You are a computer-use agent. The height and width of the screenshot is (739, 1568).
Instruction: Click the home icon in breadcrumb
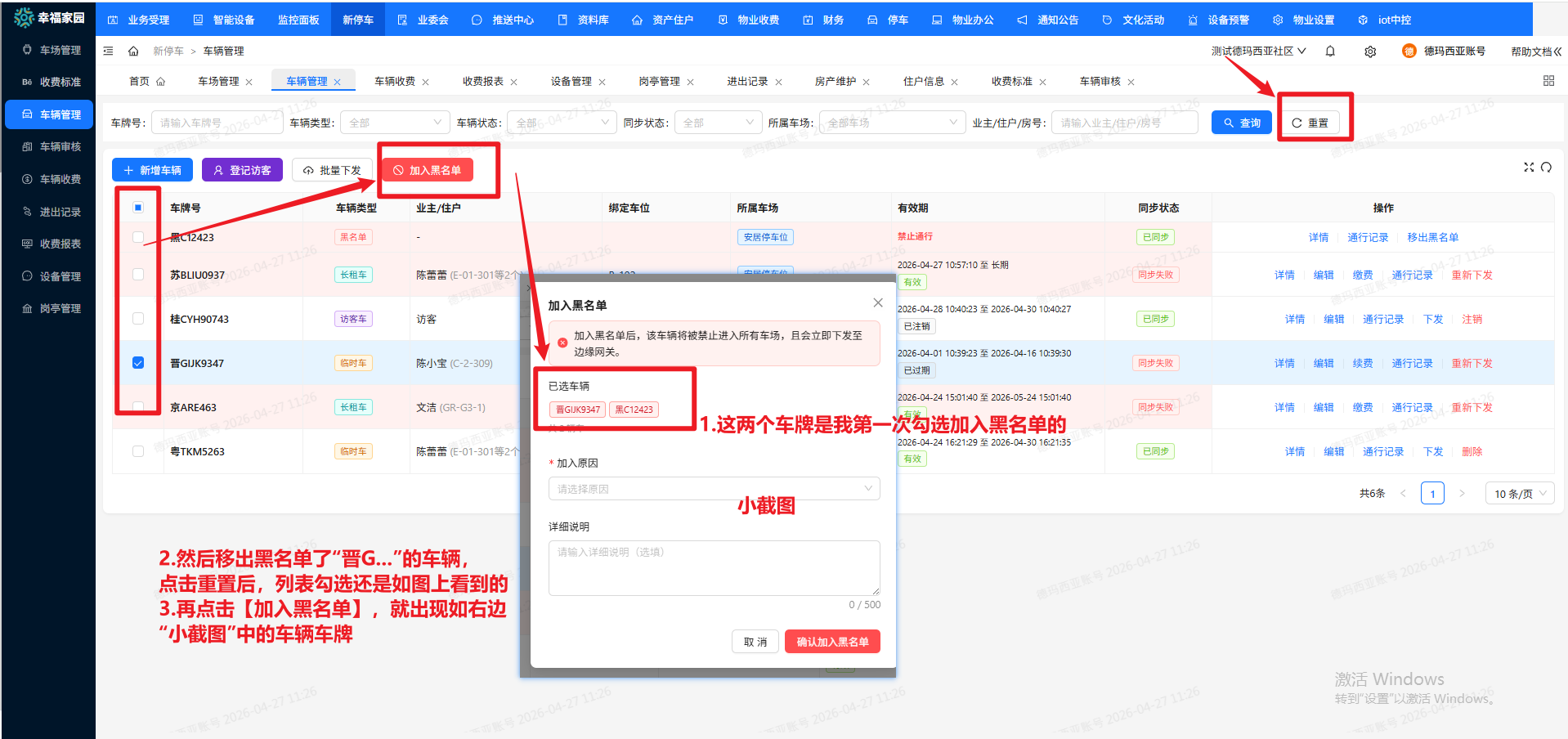133,52
